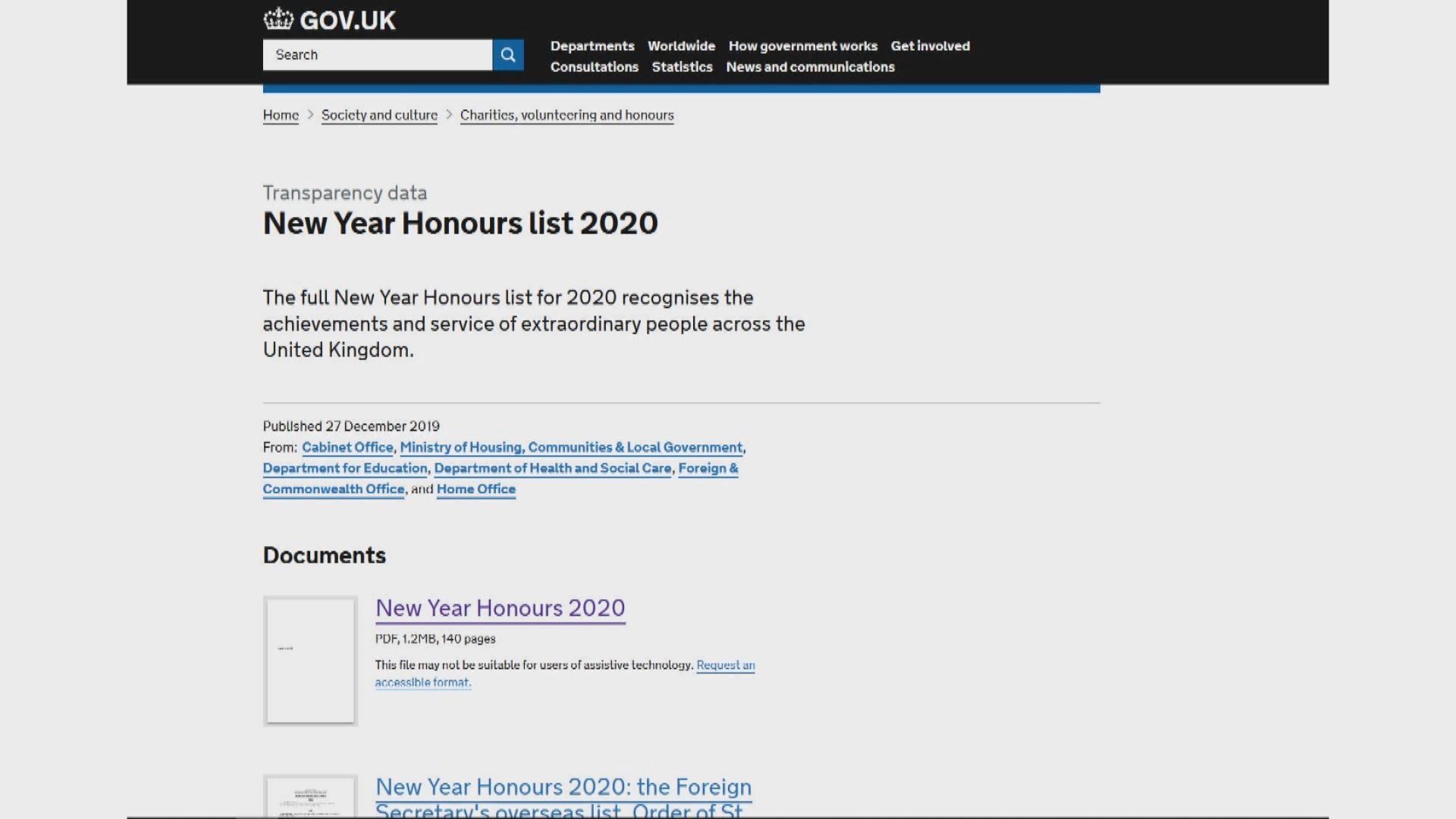
Task: Click the Home breadcrumb link
Action: click(281, 115)
